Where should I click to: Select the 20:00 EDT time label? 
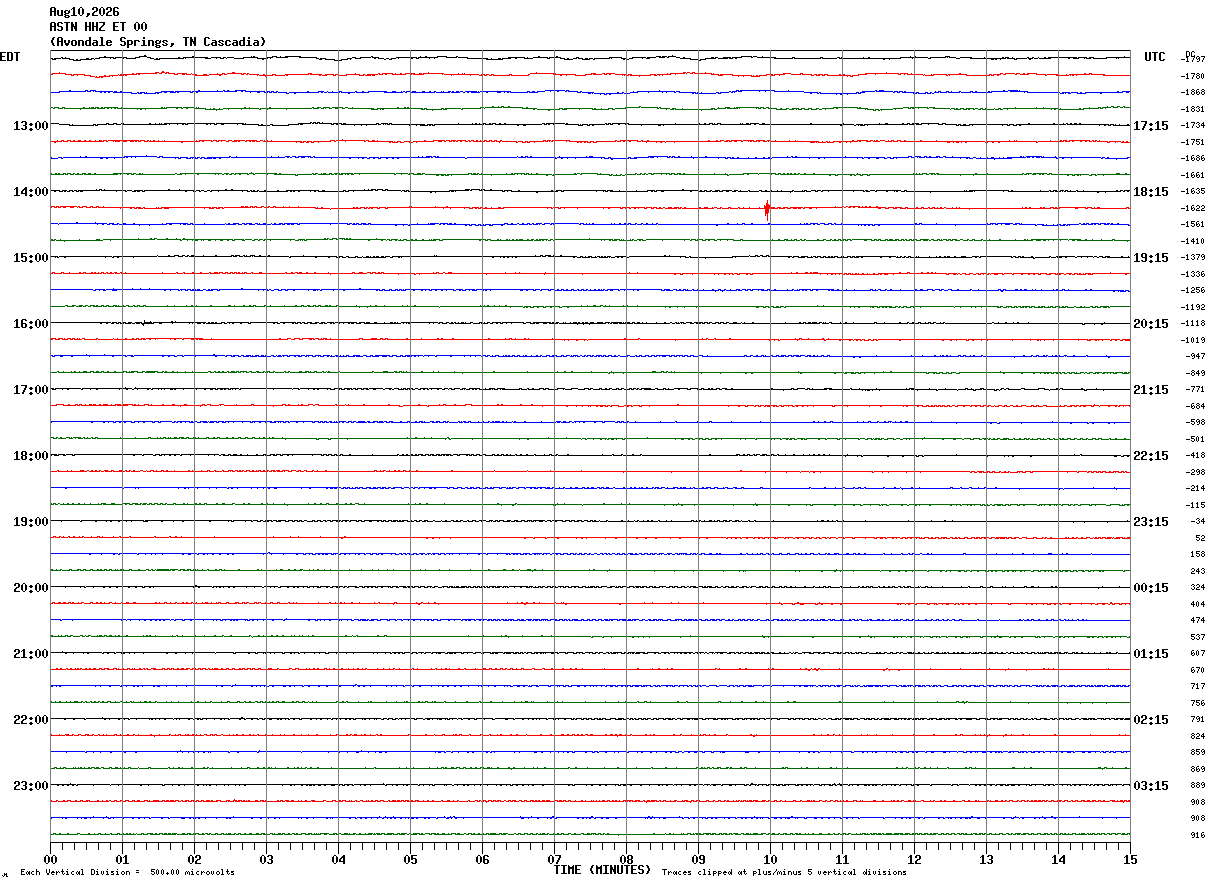pyautogui.click(x=31, y=587)
